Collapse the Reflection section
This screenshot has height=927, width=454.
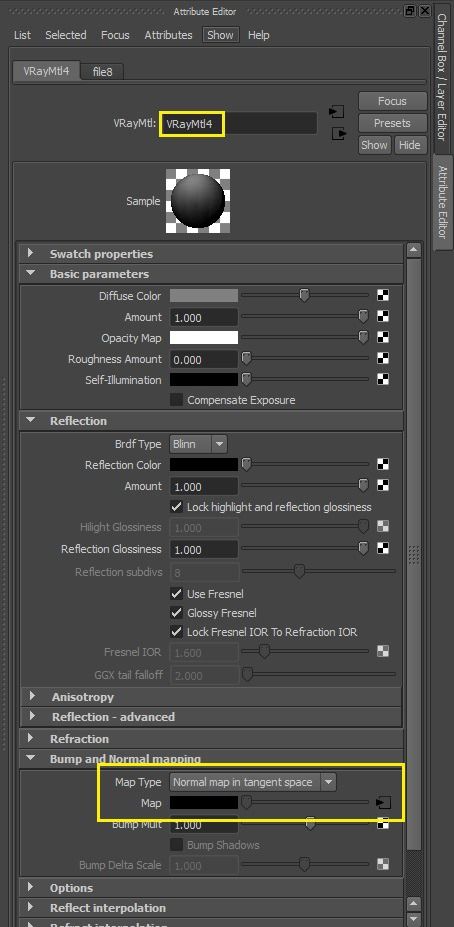click(x=31, y=421)
